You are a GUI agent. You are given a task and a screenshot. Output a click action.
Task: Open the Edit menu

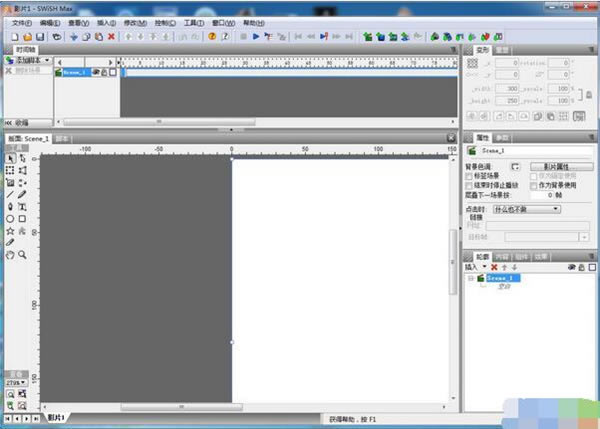(50, 23)
